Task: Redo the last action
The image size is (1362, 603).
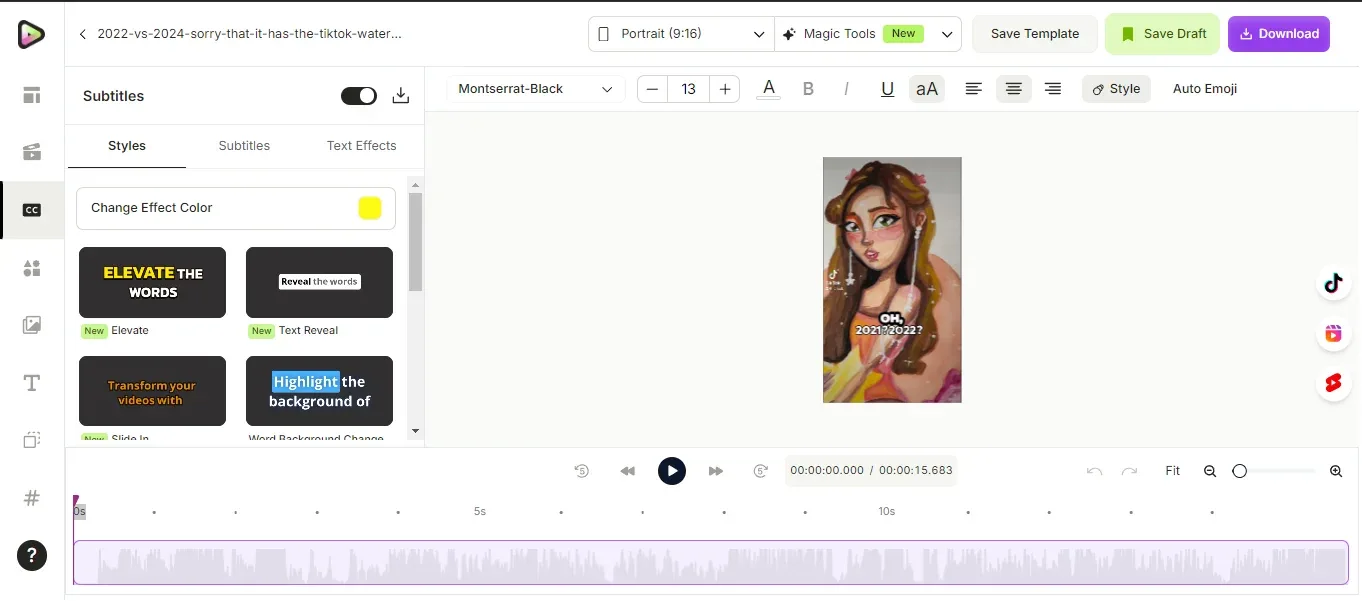Action: tap(1129, 471)
